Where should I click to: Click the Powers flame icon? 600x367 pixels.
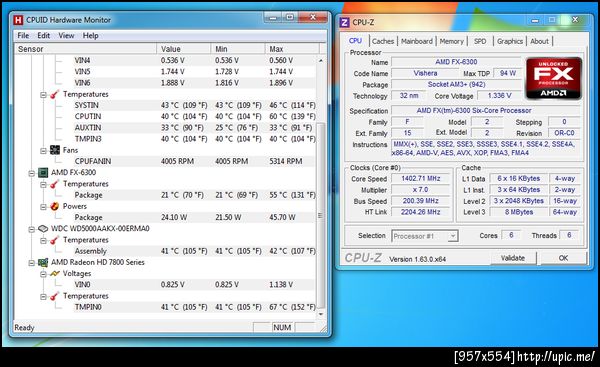55,206
